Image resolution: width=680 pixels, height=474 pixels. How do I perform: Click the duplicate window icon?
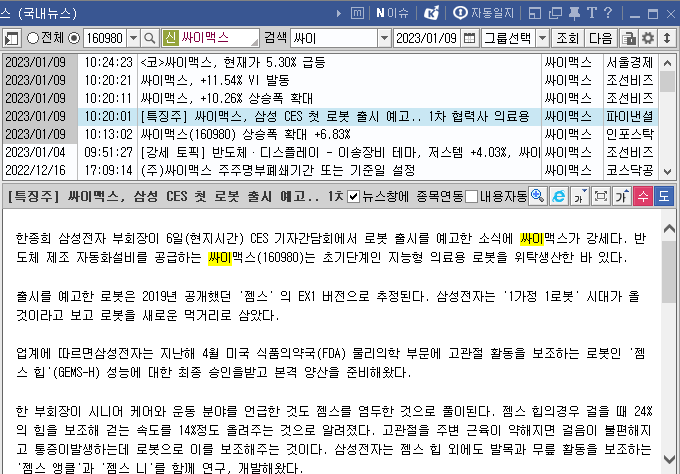[555, 13]
